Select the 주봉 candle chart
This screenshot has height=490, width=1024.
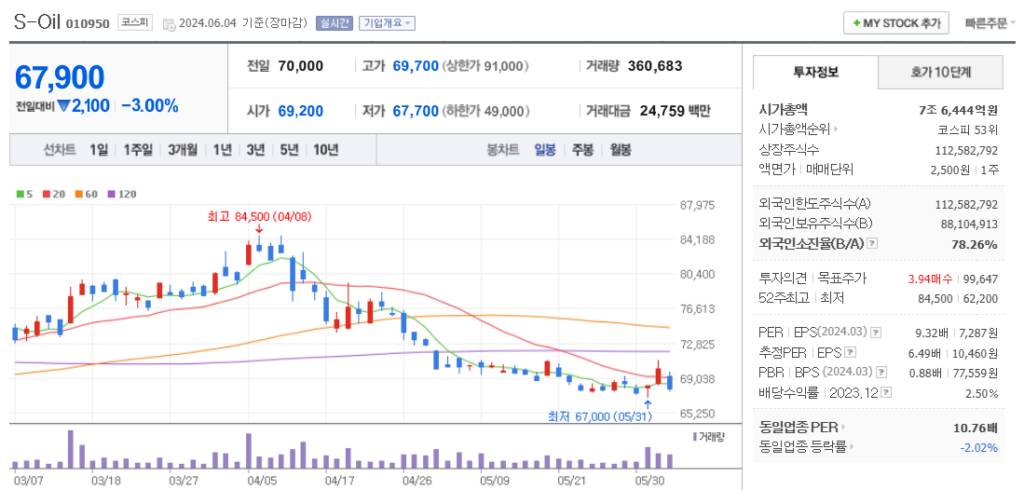pyautogui.click(x=583, y=150)
